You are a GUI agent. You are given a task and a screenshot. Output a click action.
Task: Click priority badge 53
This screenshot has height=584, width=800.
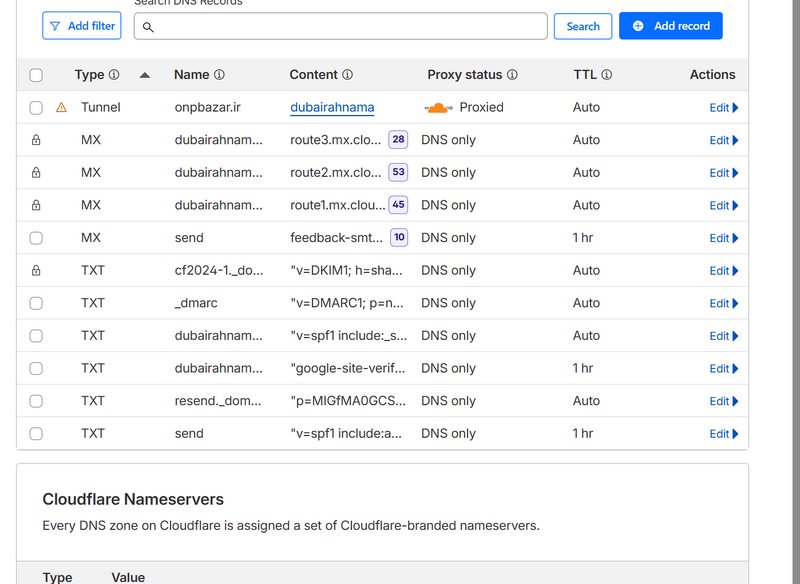[398, 172]
